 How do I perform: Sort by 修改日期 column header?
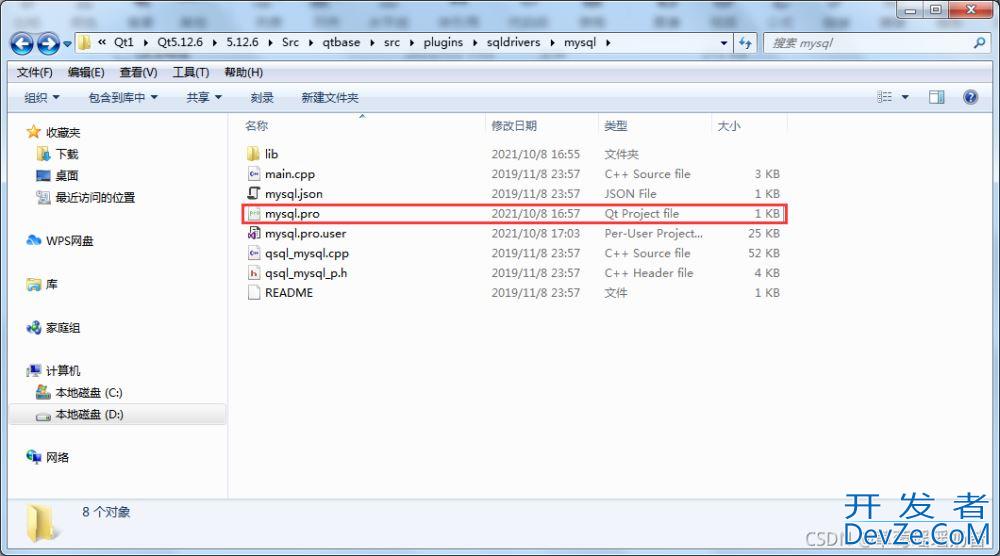click(513, 126)
